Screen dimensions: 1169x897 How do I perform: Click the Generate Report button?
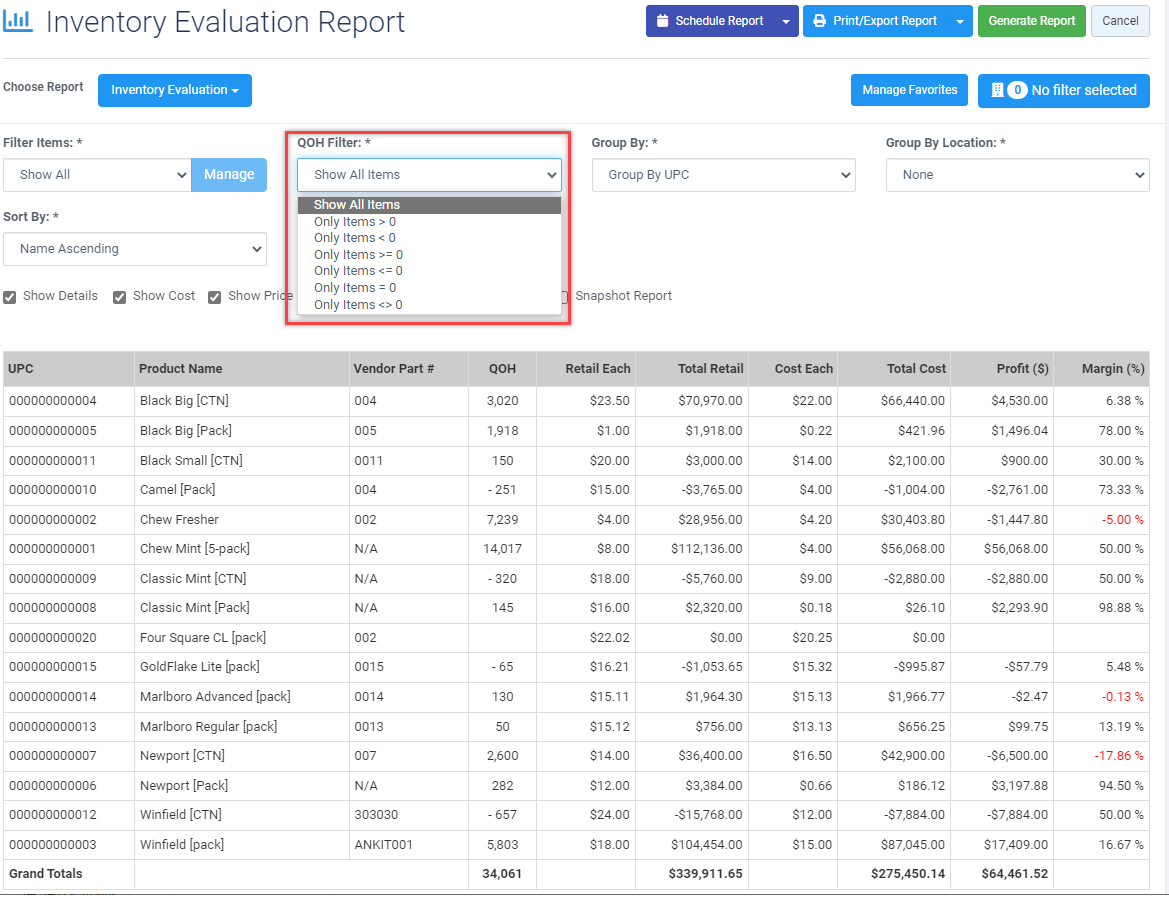1032,21
